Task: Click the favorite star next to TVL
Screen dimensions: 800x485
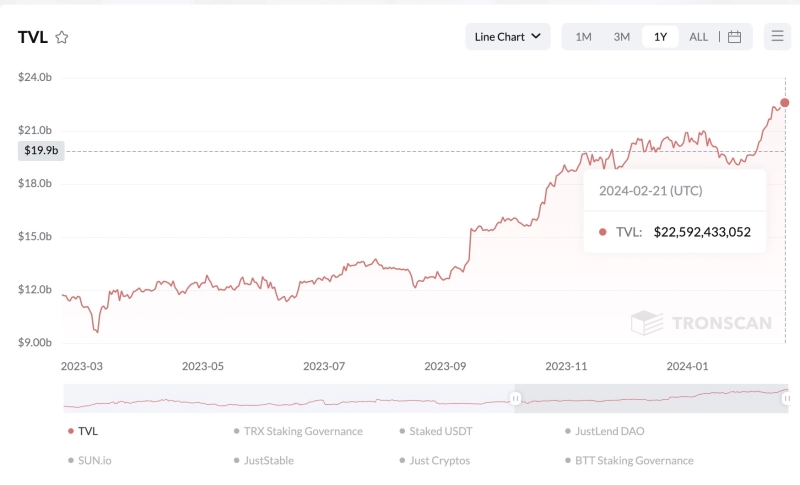Action: pyautogui.click(x=62, y=37)
